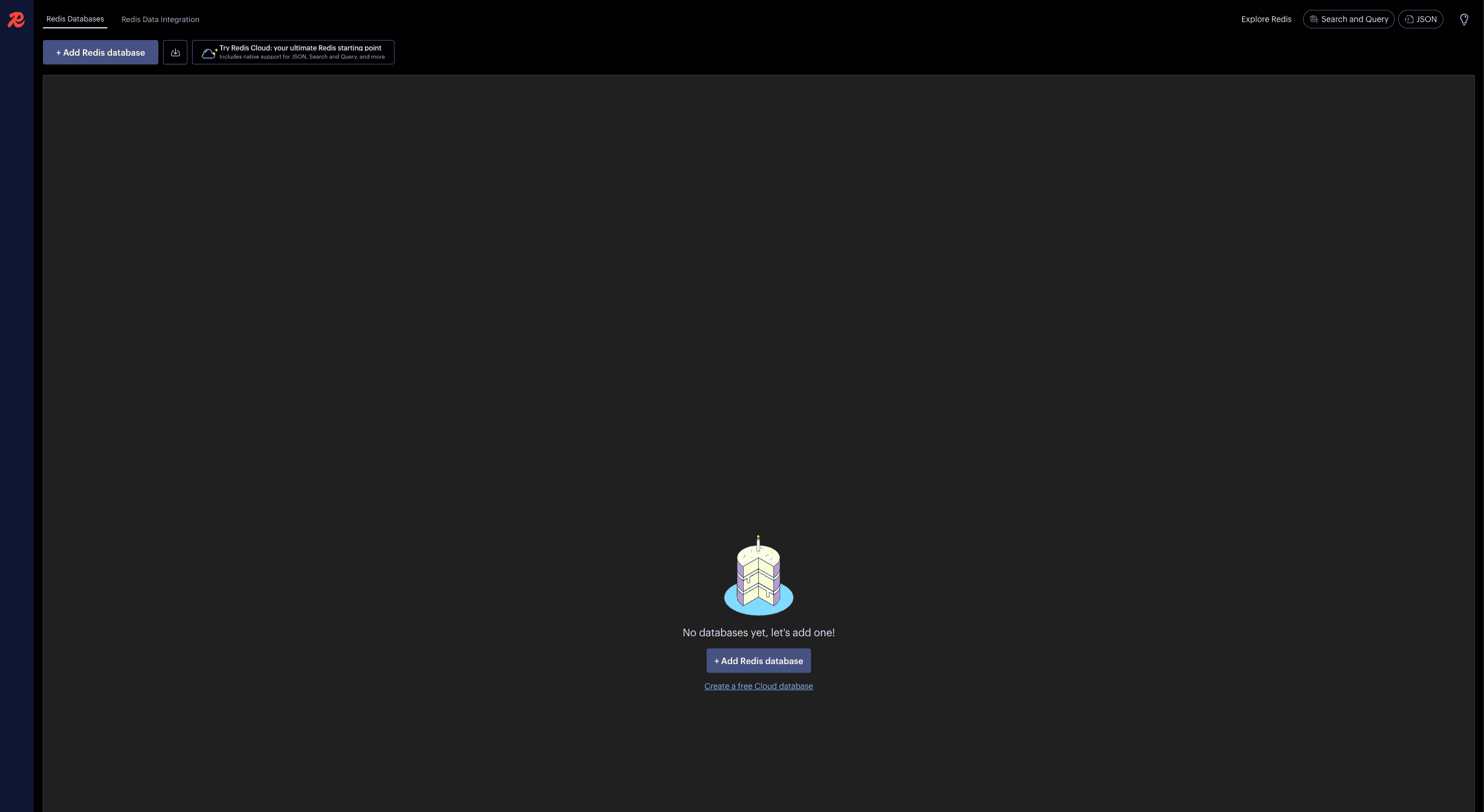Click Add Redis database button top left
This screenshot has width=1484, height=812.
(100, 52)
